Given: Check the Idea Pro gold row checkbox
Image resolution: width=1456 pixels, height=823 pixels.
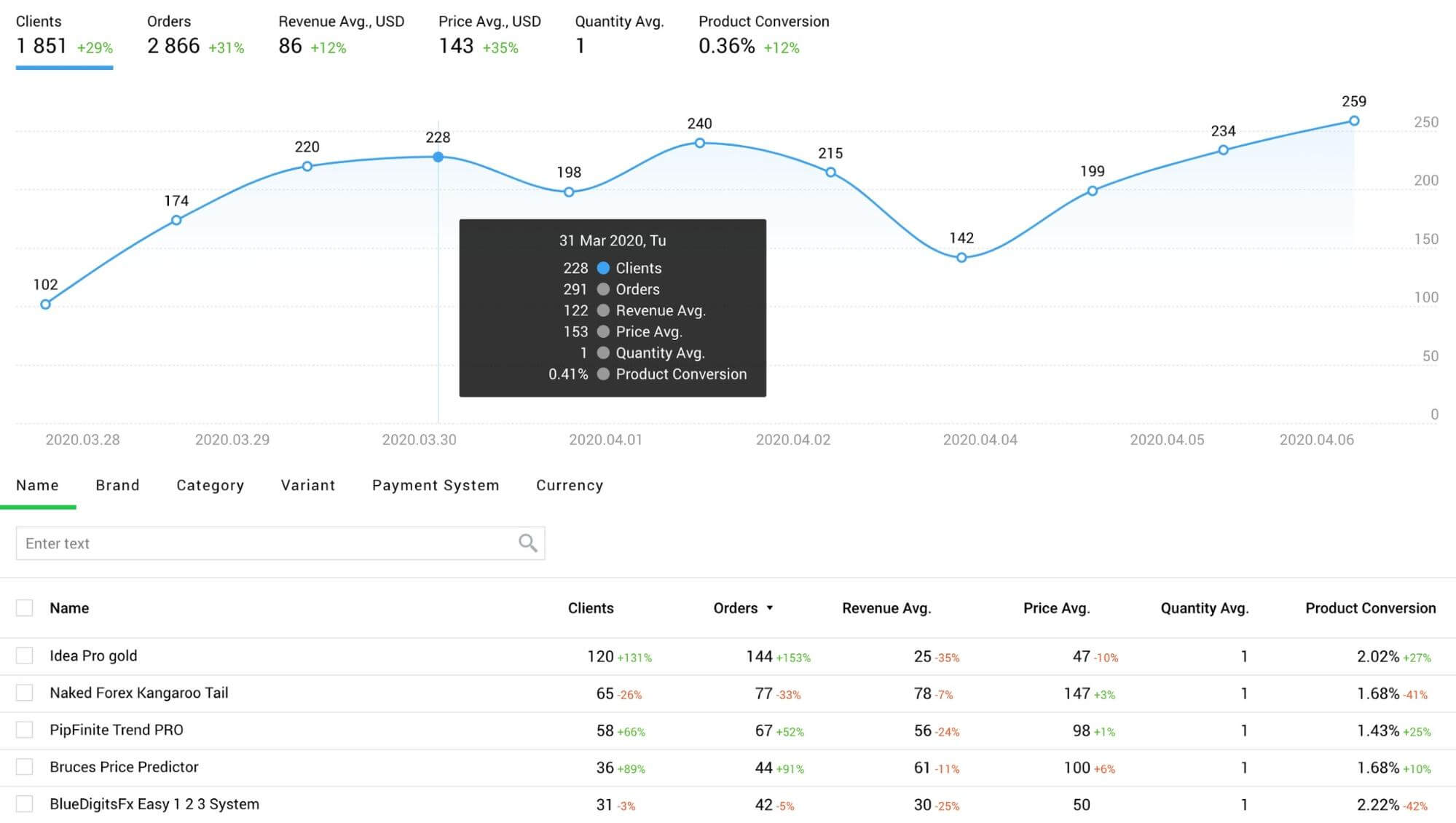Looking at the screenshot, I should pos(25,655).
